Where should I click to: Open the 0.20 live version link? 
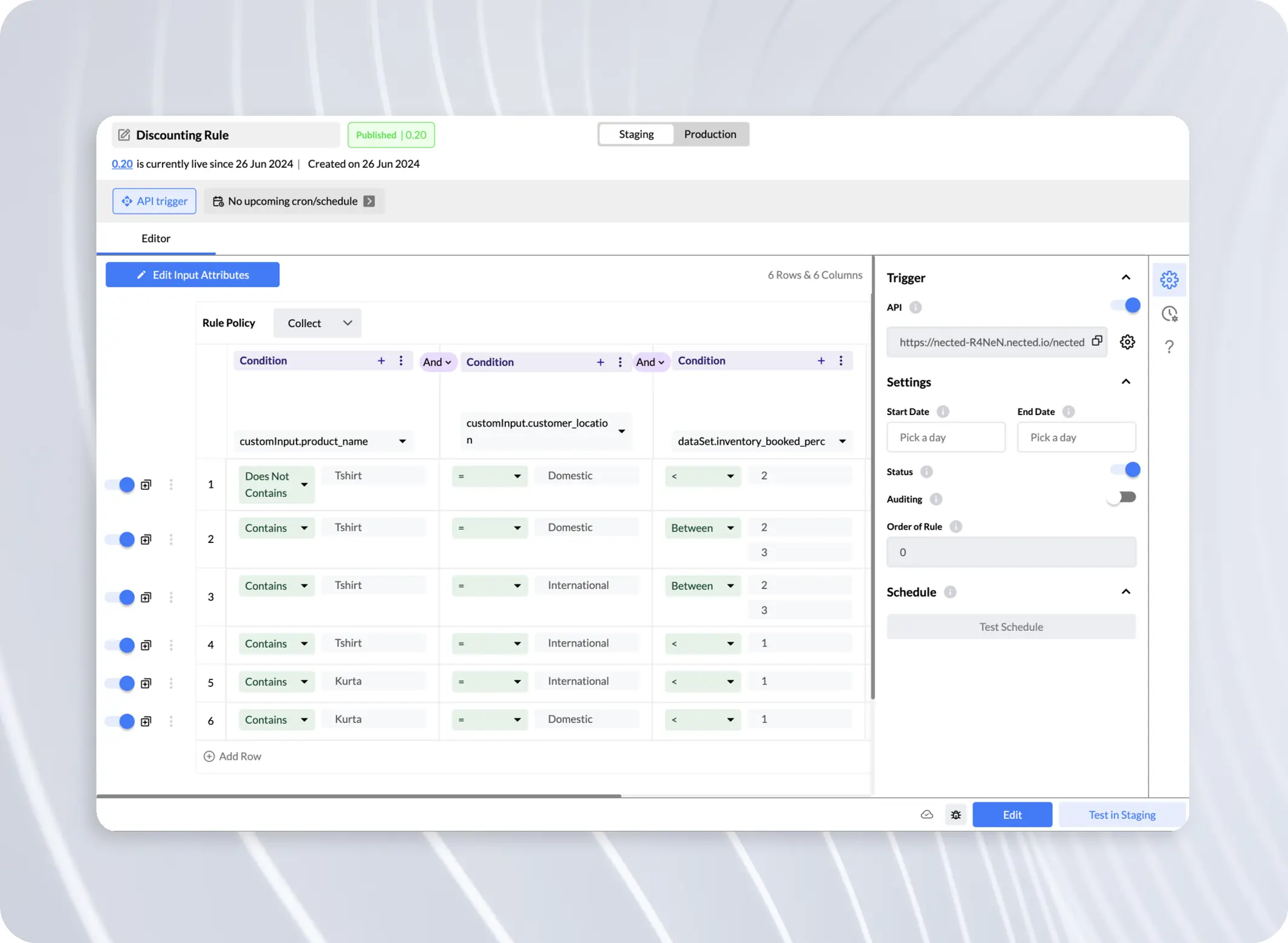click(x=122, y=164)
